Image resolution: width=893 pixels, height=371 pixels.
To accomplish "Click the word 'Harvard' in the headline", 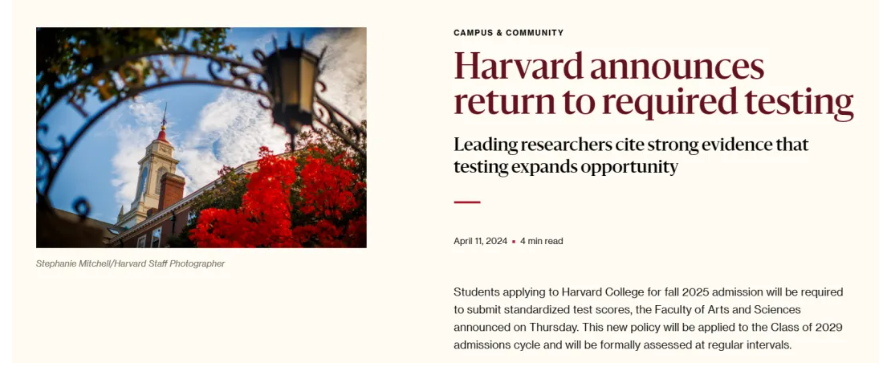I will (x=518, y=66).
